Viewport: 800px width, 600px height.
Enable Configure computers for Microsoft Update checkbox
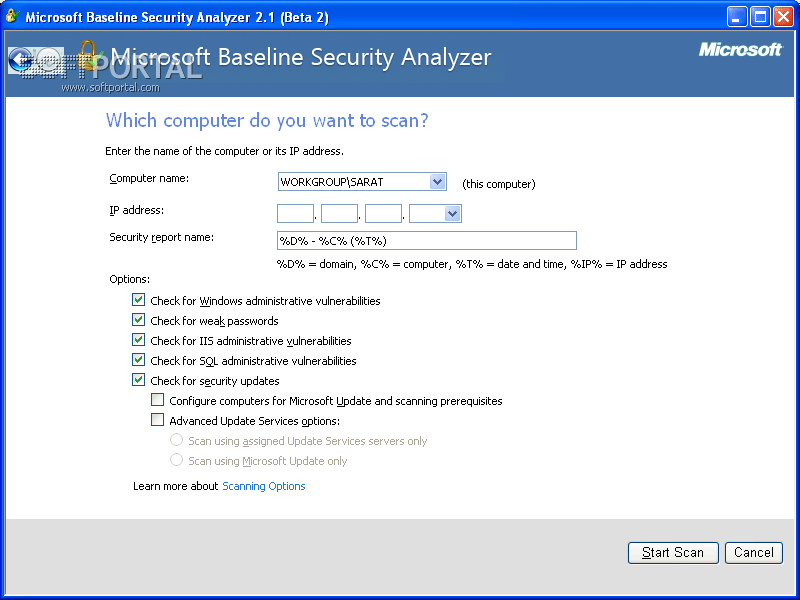coord(158,399)
